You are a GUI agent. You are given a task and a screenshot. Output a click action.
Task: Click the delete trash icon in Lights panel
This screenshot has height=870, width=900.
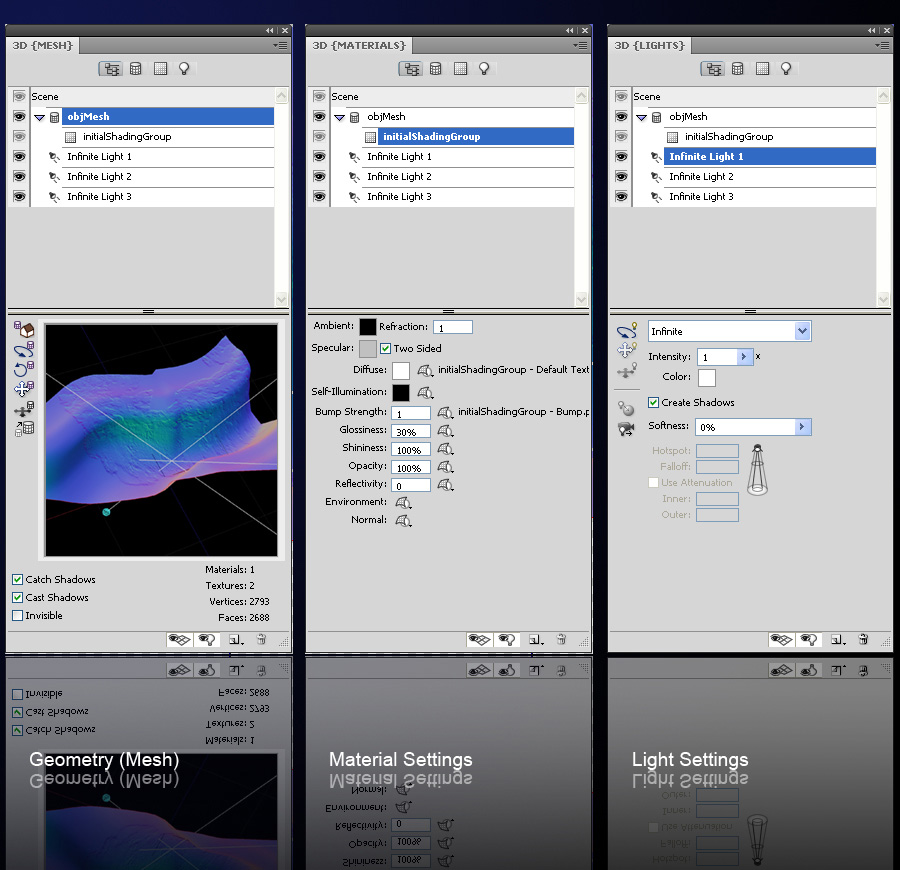pos(863,640)
